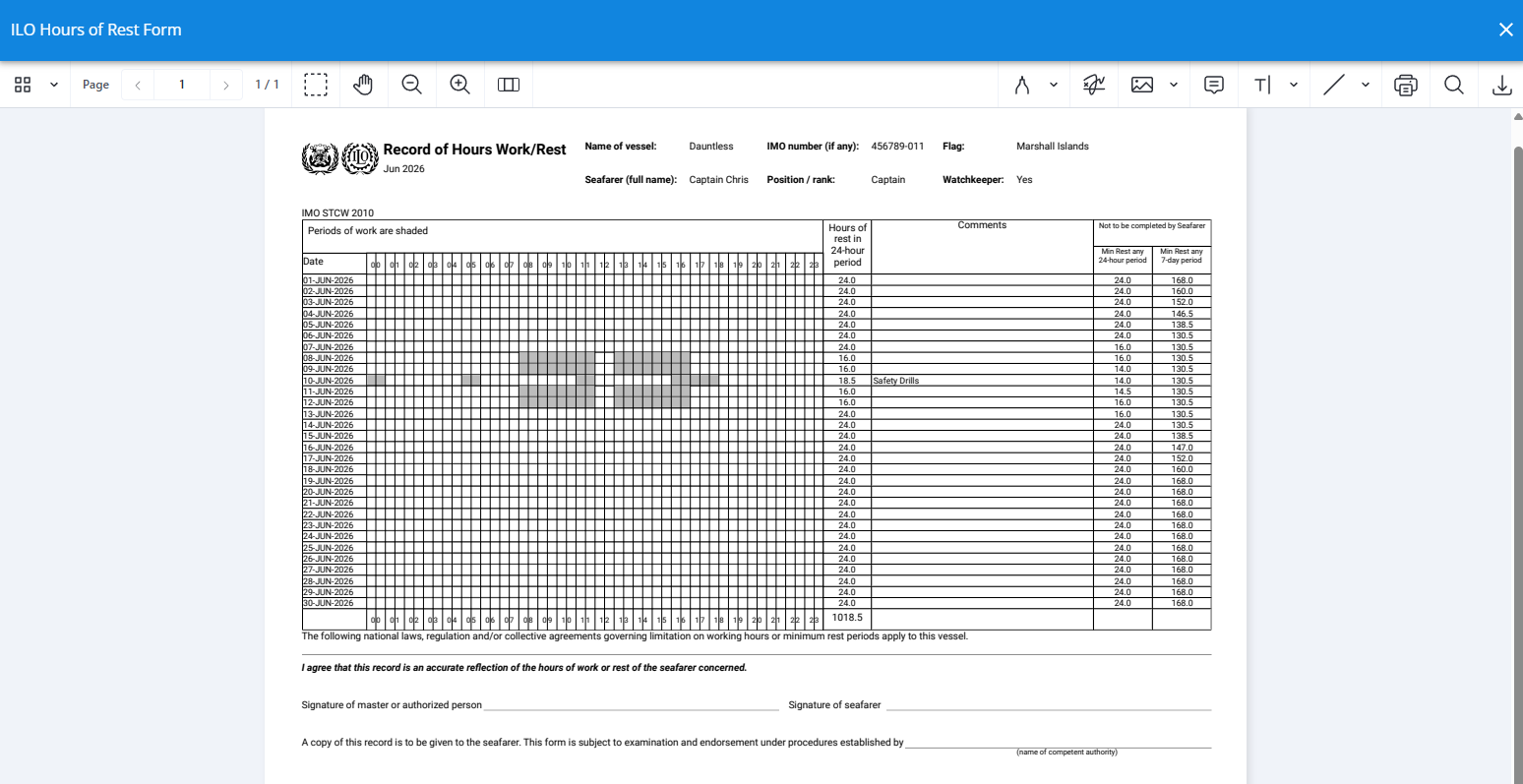Image resolution: width=1523 pixels, height=784 pixels.
Task: Toggle the two-page layout view icon
Action: pos(509,85)
